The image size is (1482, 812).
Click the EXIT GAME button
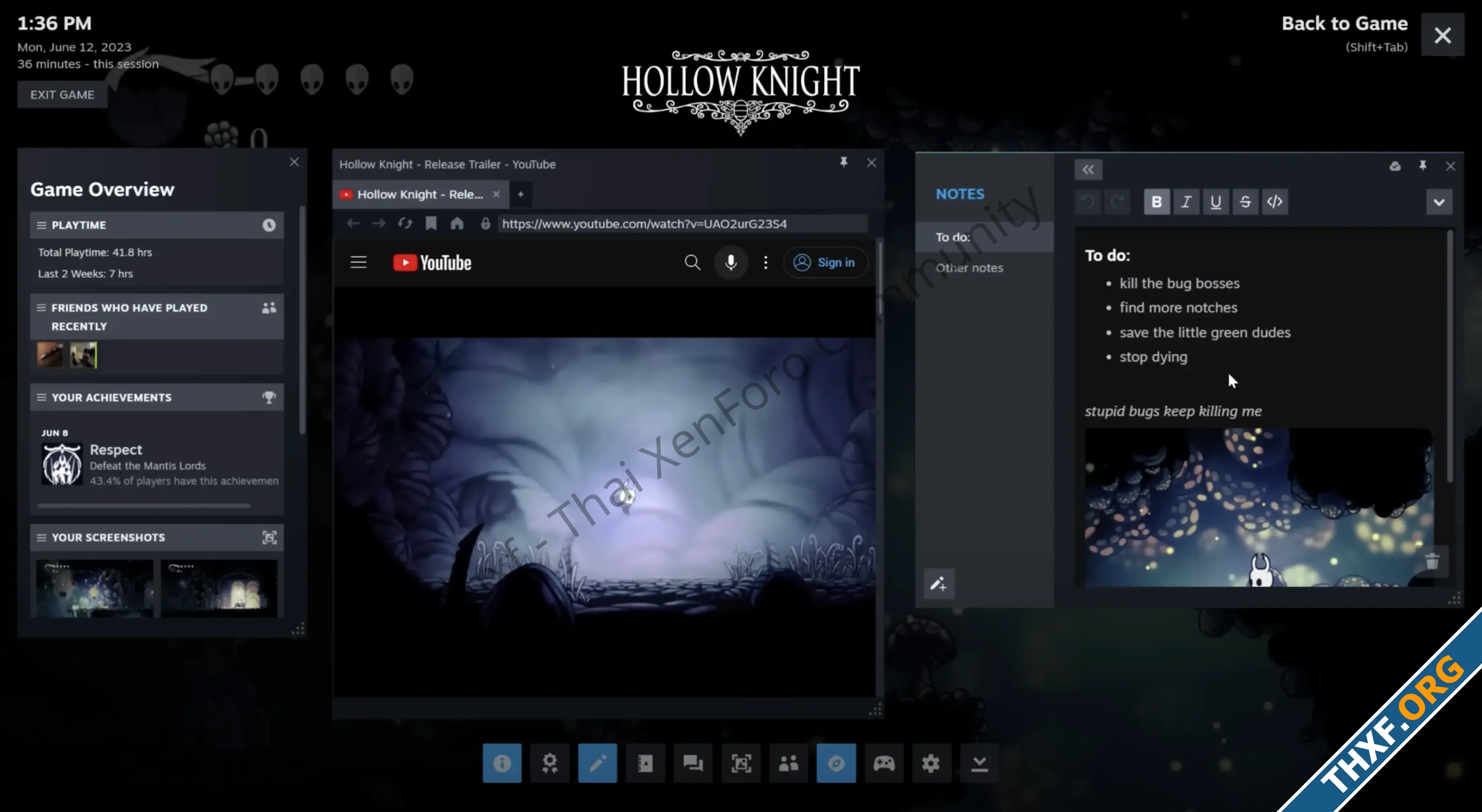pos(62,95)
